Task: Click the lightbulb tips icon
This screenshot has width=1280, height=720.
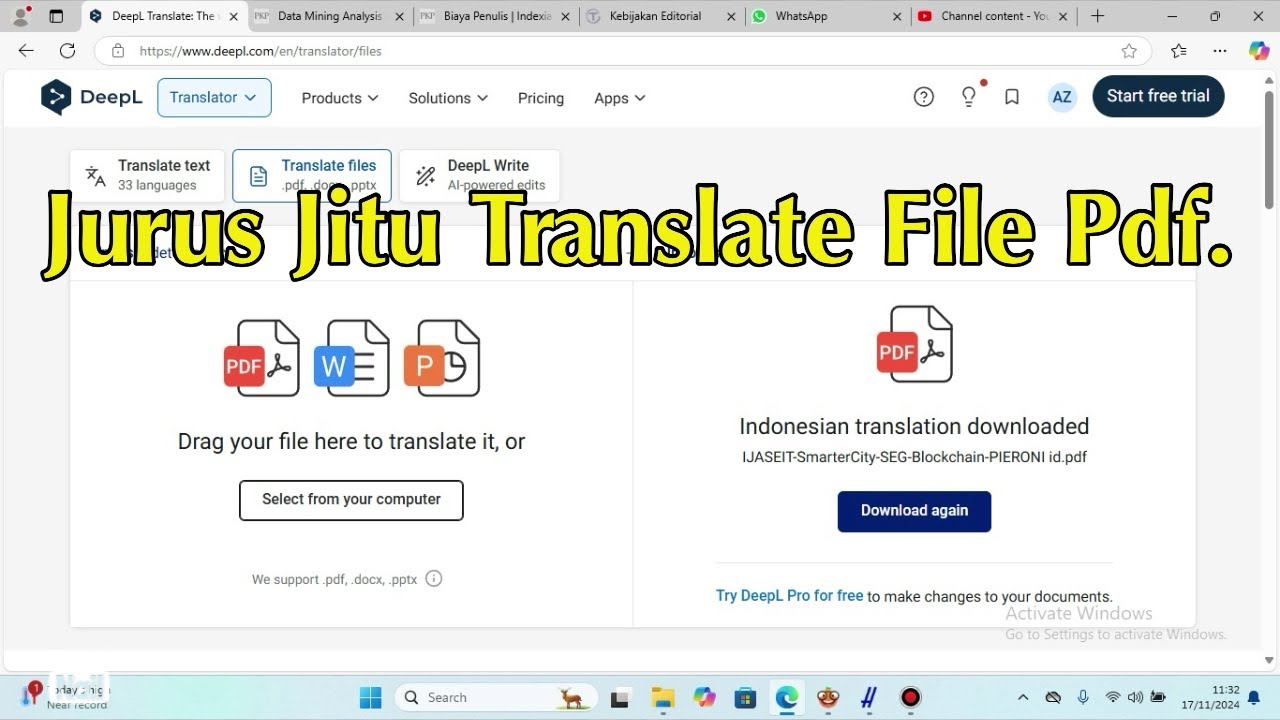Action: (968, 97)
